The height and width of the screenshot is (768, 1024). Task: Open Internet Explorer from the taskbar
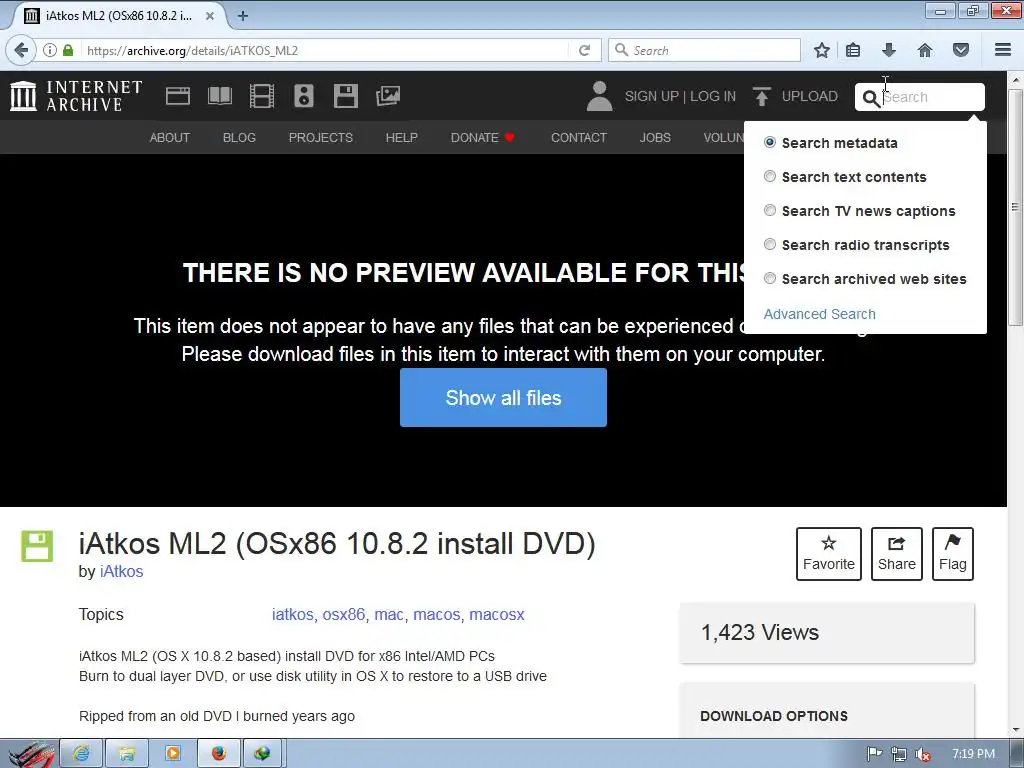click(x=81, y=754)
